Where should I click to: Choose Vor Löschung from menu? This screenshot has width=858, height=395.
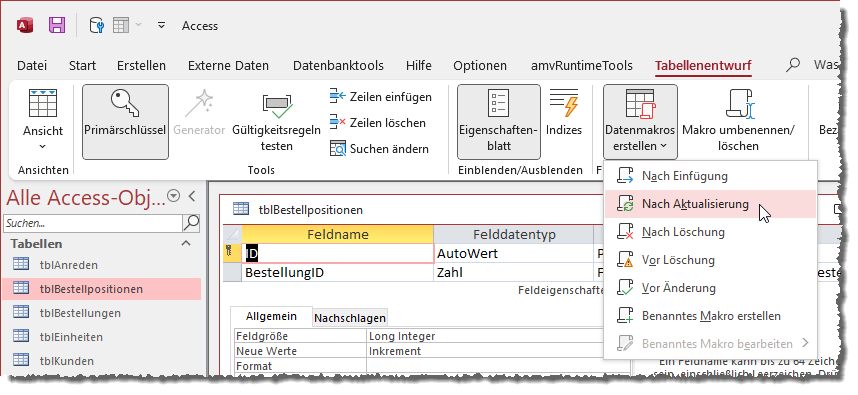tap(710, 260)
